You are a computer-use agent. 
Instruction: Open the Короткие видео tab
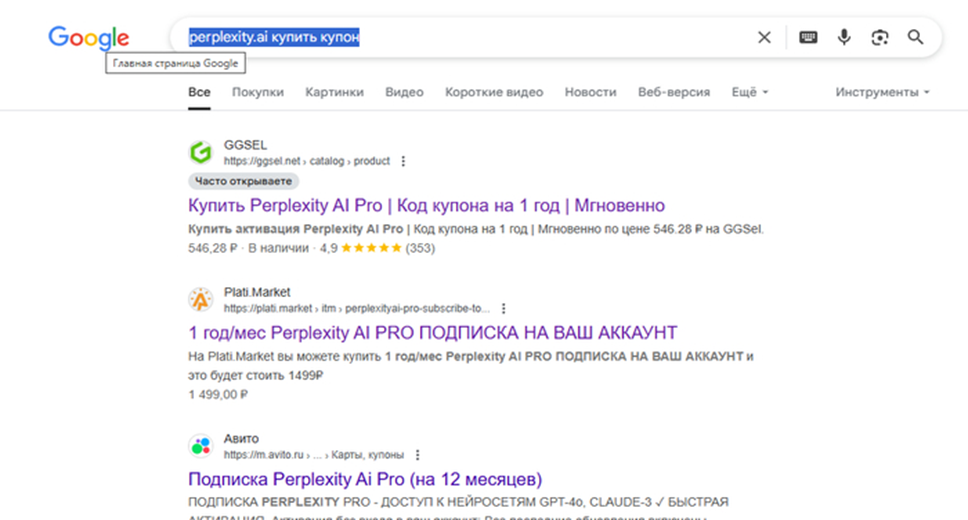point(494,92)
